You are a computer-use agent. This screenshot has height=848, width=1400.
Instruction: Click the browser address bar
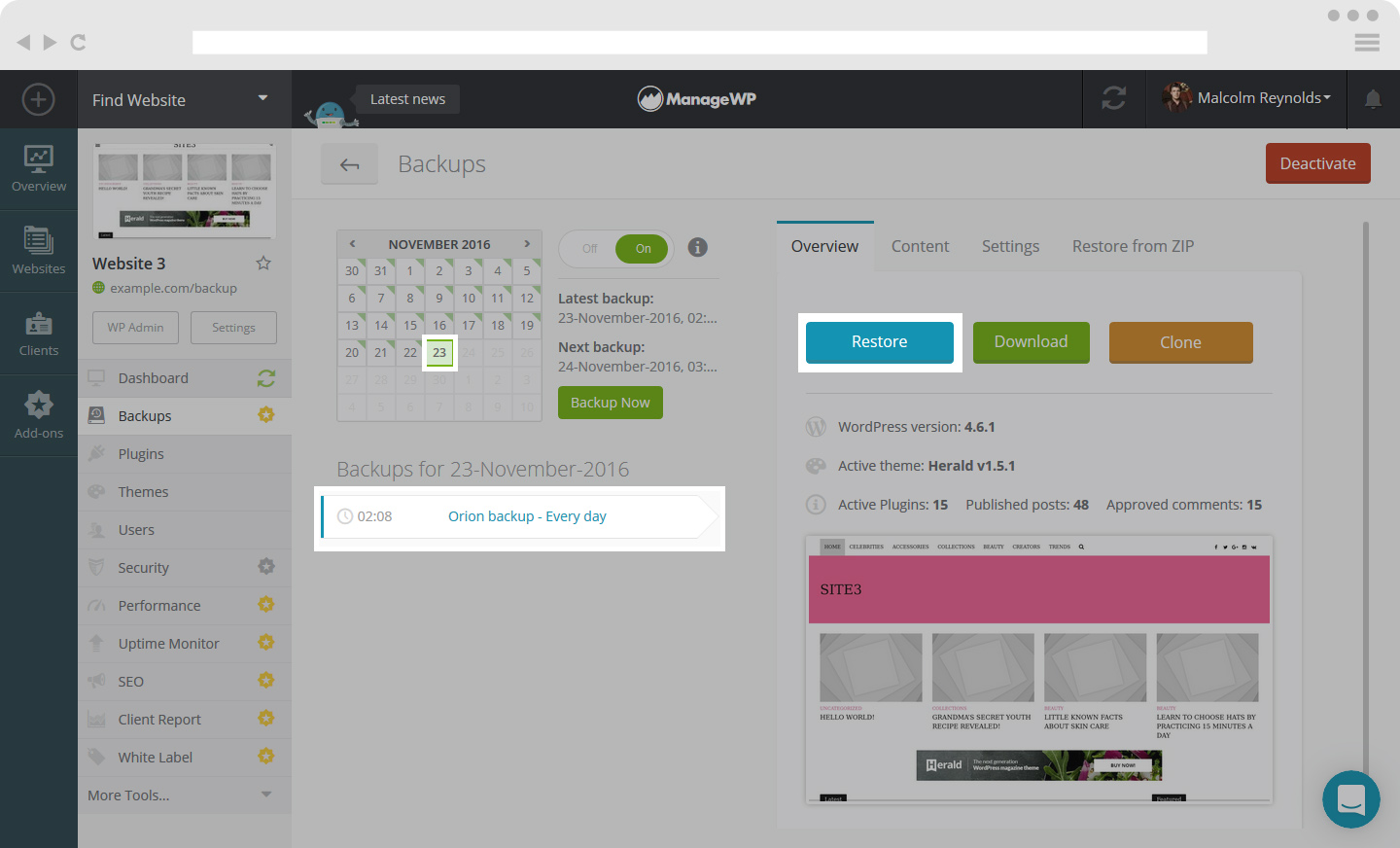pyautogui.click(x=700, y=42)
